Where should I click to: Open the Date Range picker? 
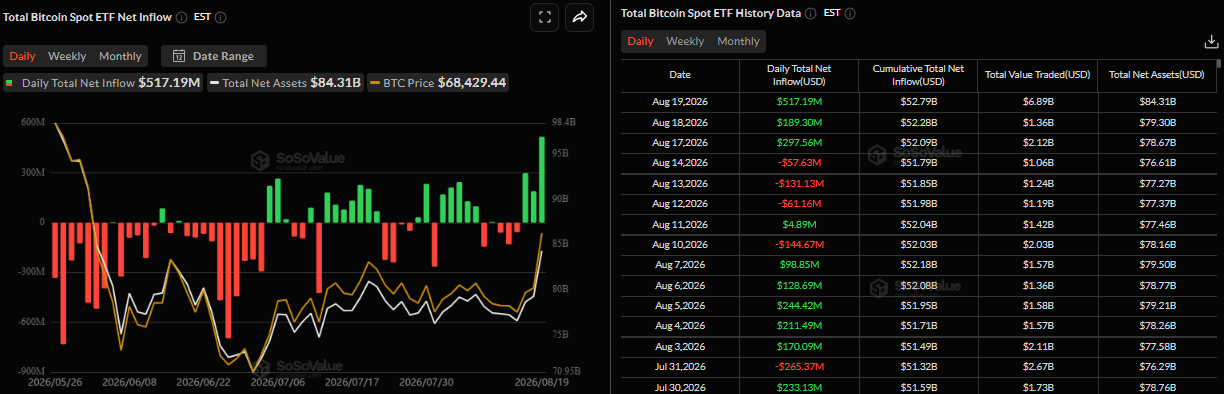[x=214, y=56]
